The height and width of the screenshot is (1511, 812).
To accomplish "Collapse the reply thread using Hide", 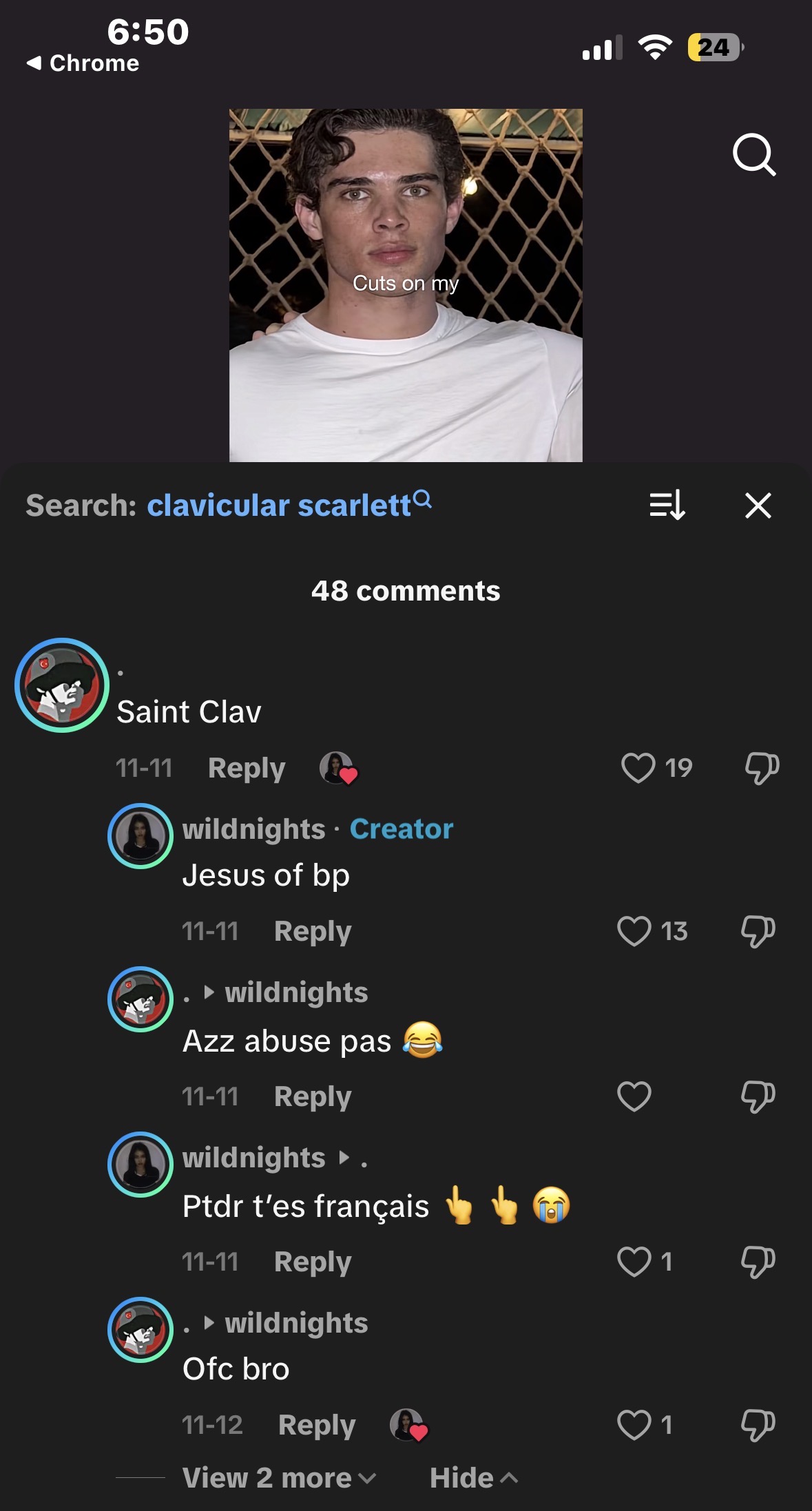I will click(472, 1478).
